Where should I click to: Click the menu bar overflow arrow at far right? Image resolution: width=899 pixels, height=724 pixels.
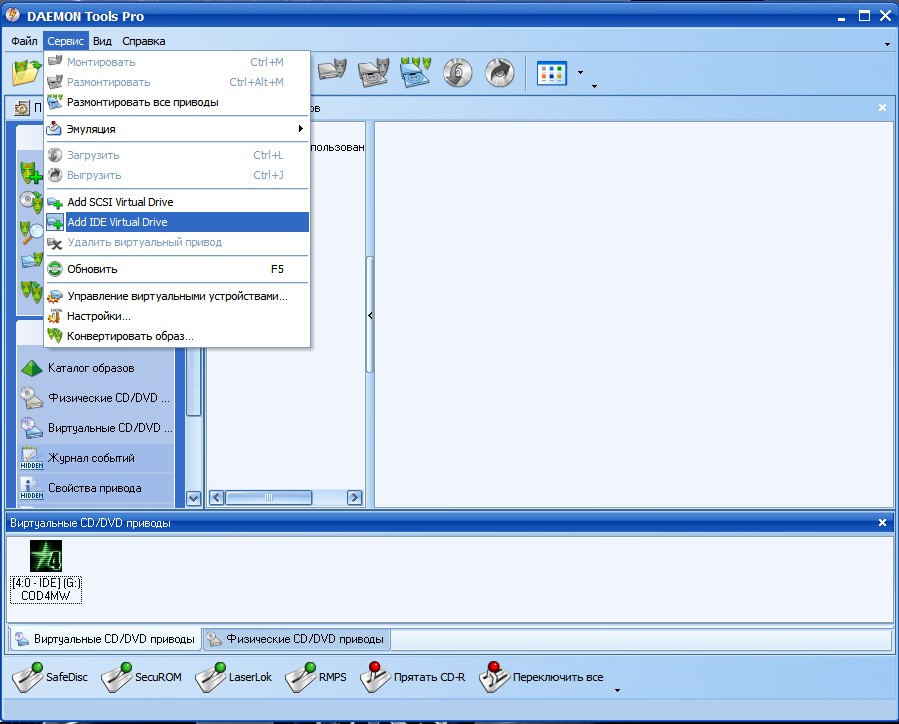click(887, 44)
